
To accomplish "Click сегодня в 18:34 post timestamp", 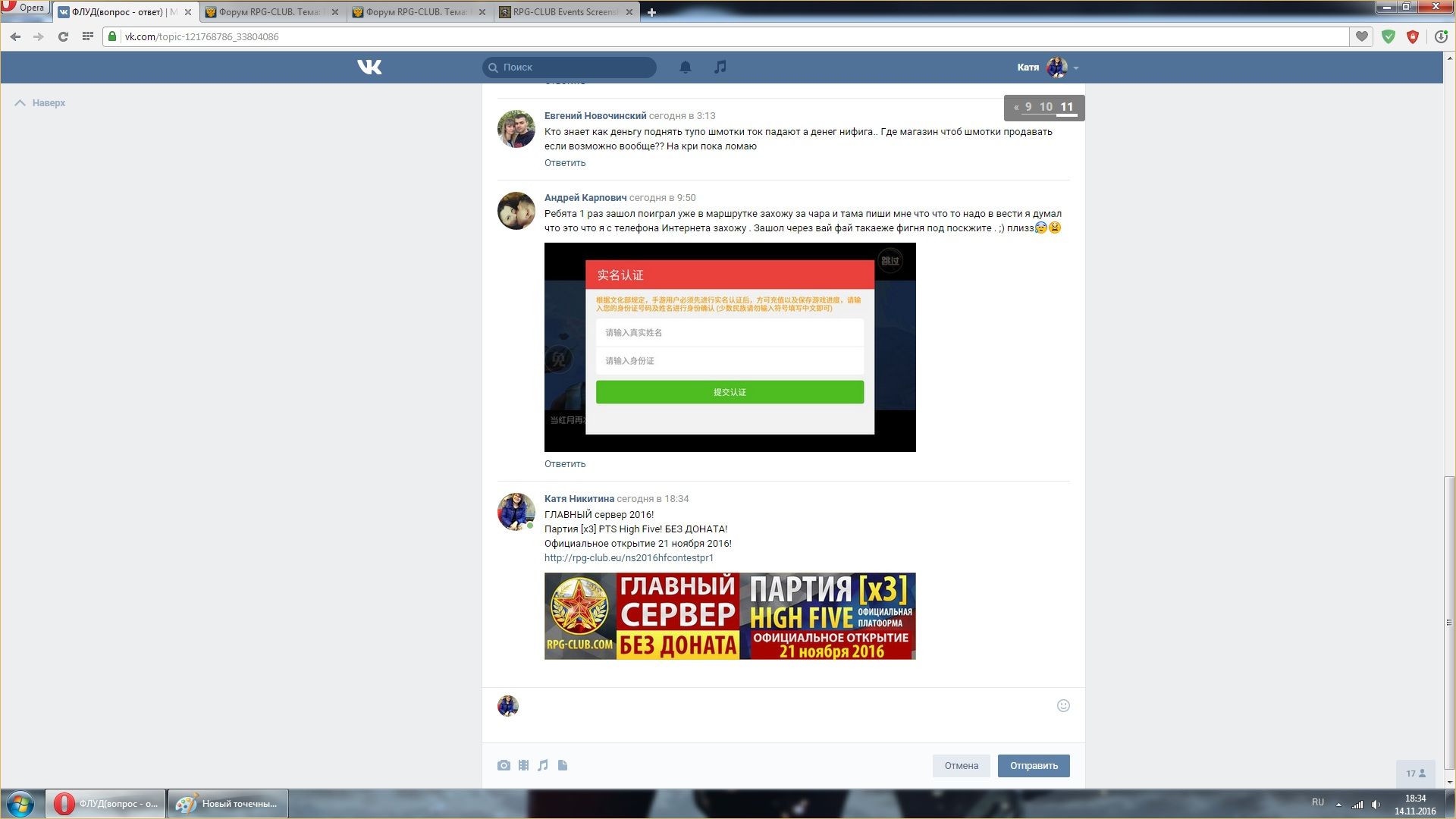I will click(653, 499).
